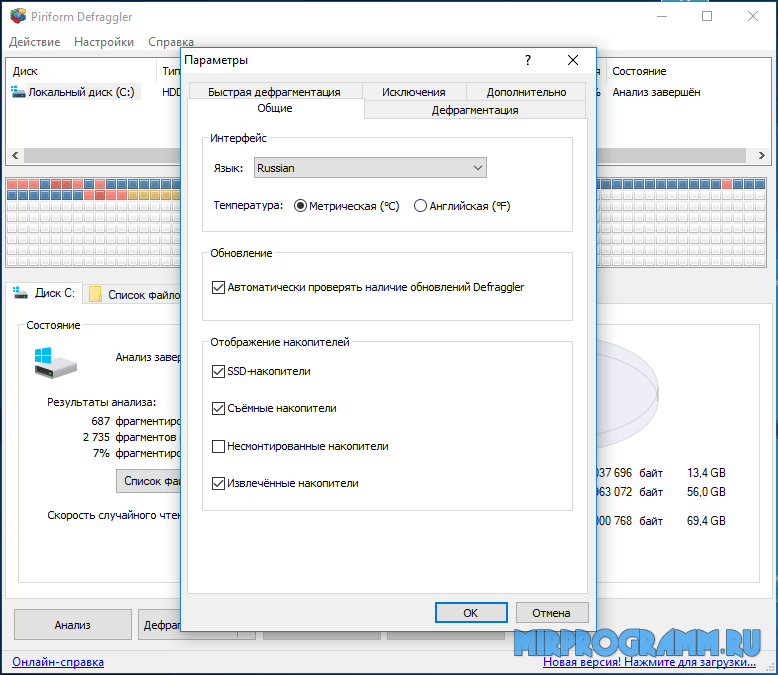Click the Список файлов folder icon

click(x=95, y=294)
